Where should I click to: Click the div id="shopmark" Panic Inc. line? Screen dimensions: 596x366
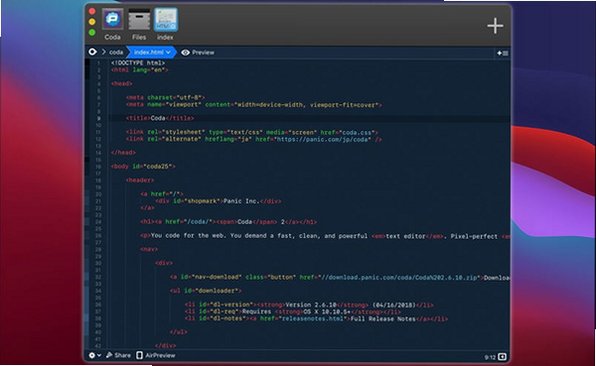click(219, 201)
